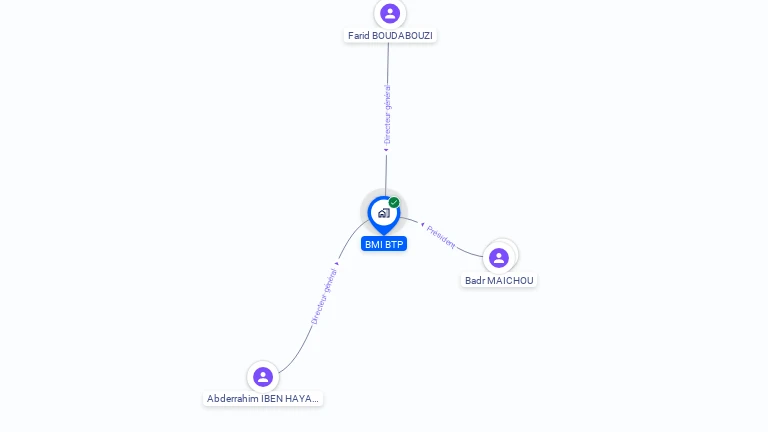The width and height of the screenshot is (768, 432).
Task: Select the Badr MAICHOU person avatar
Action: (x=499, y=258)
